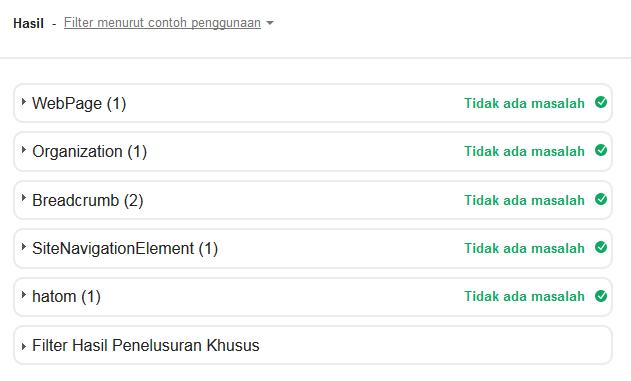Select the WebPage (1) result label

point(79,104)
